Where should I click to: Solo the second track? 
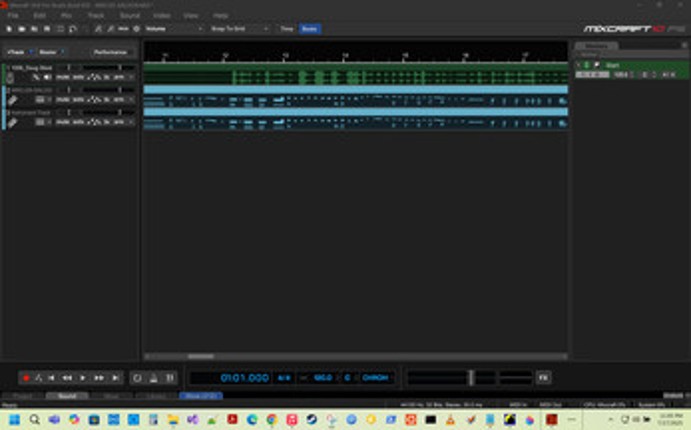tap(78, 100)
